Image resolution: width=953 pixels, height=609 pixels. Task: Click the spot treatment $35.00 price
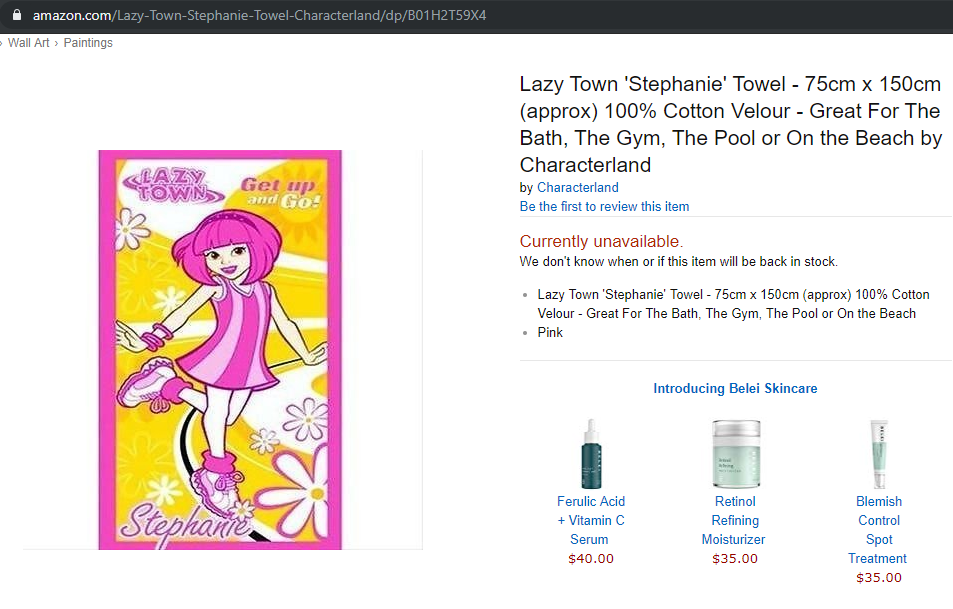(x=879, y=577)
